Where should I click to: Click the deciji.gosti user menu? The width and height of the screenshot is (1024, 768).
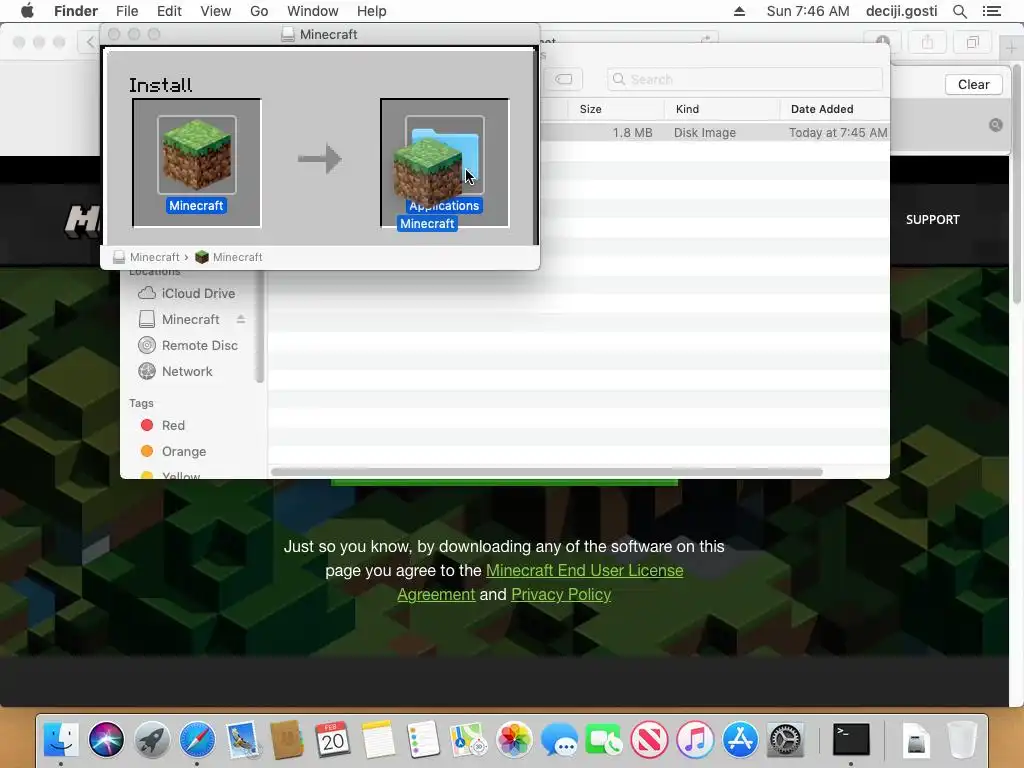pos(901,11)
